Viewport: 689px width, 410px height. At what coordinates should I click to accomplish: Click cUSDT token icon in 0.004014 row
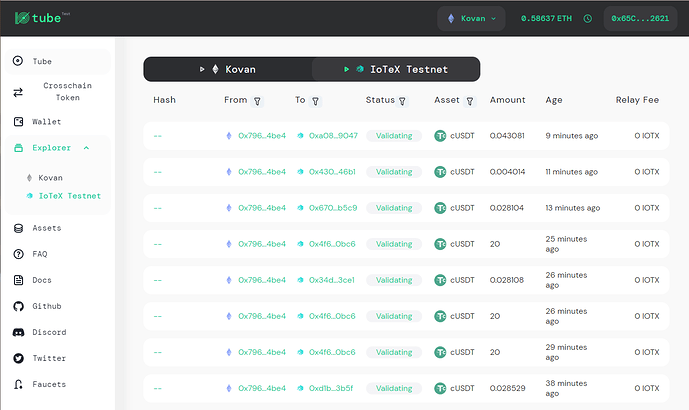pyautogui.click(x=440, y=172)
